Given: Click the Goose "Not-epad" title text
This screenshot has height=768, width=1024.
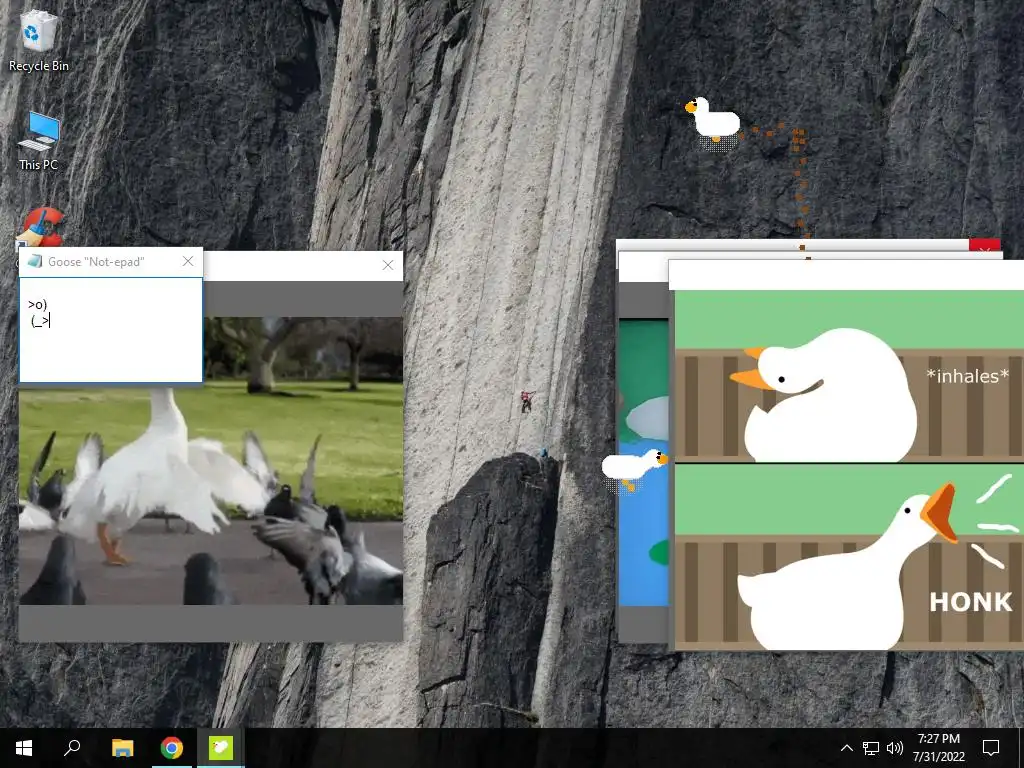Looking at the screenshot, I should pos(96,262).
